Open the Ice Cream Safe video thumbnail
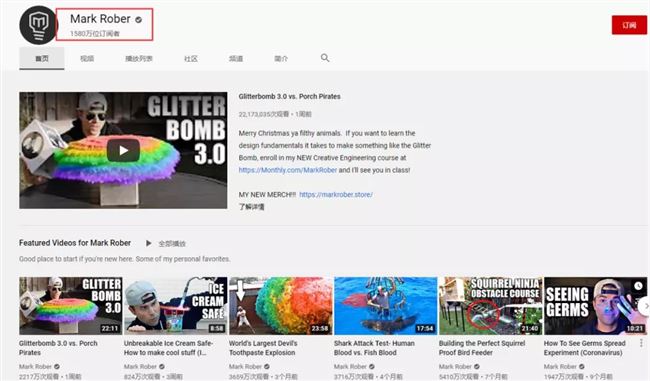650x381 pixels. point(176,306)
